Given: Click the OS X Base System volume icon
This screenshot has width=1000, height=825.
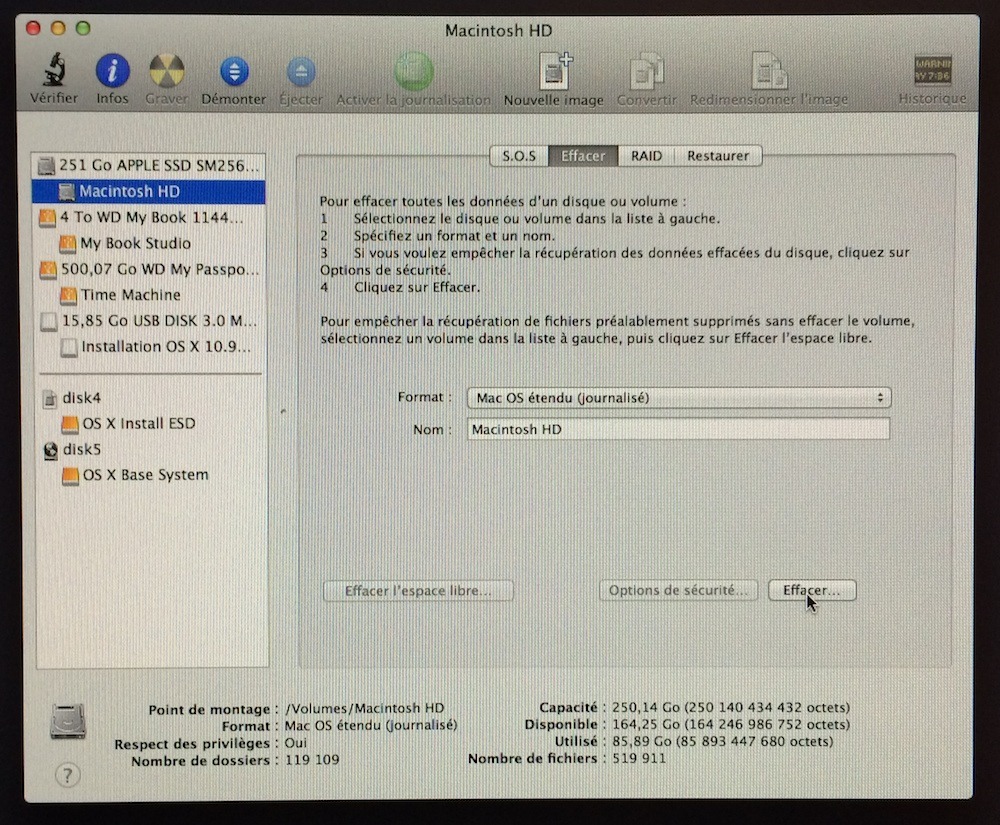Looking at the screenshot, I should [71, 476].
